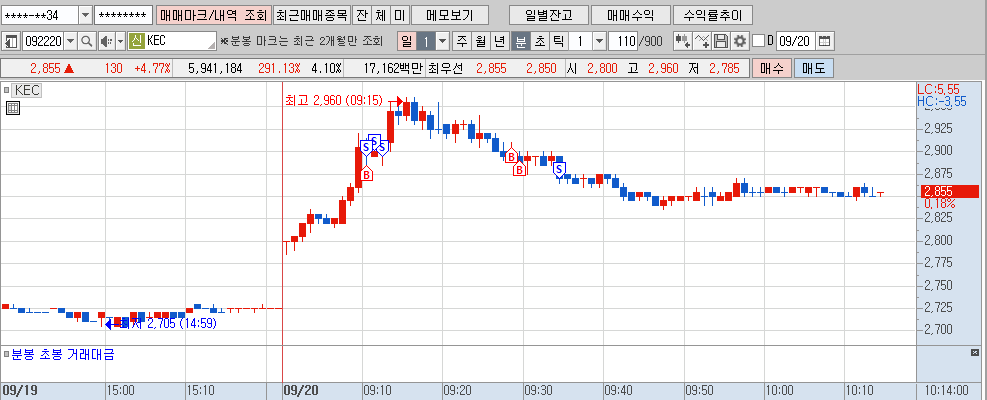Click the speaker sound alert icon

point(106,42)
